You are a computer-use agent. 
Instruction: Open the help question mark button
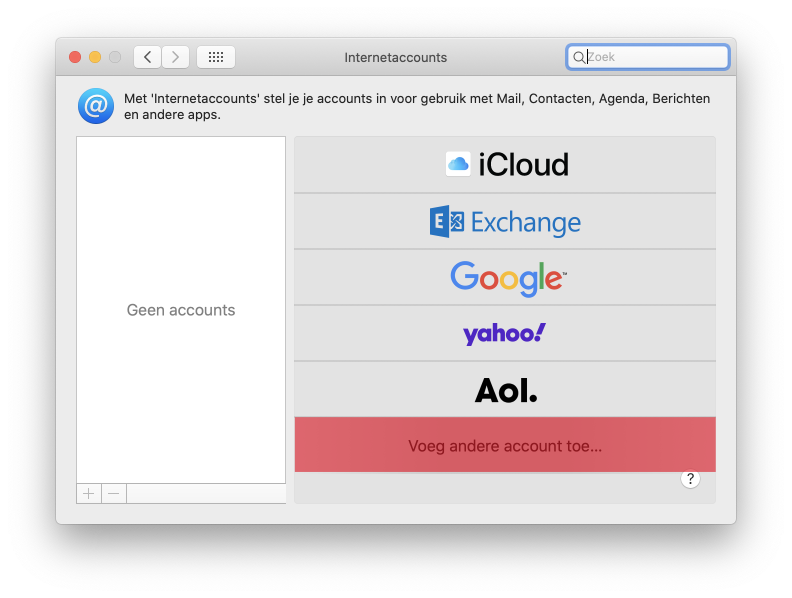coord(690,479)
